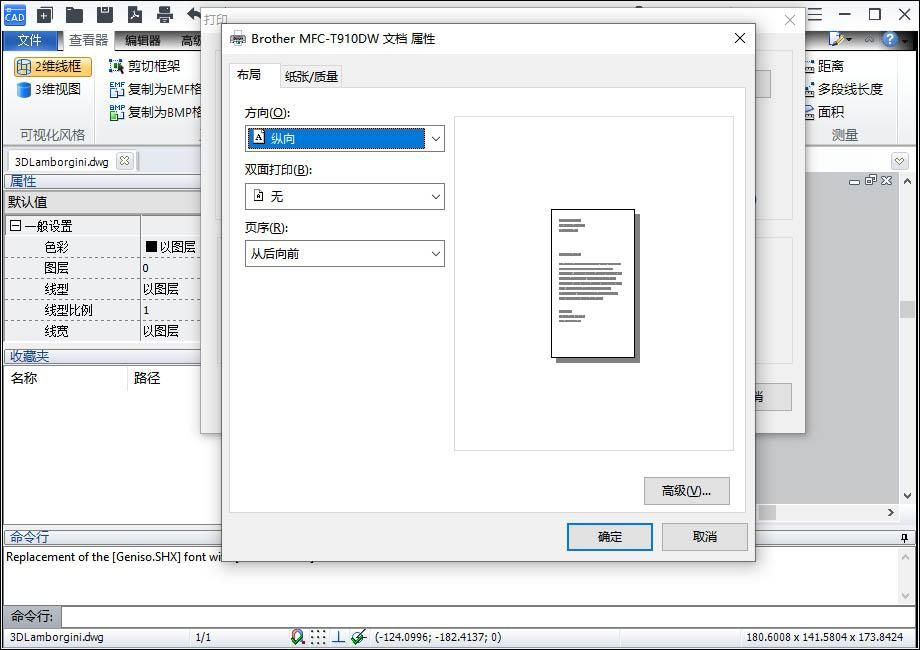Switch to the 纸张/质量 tab
This screenshot has width=920, height=650.
(x=311, y=76)
